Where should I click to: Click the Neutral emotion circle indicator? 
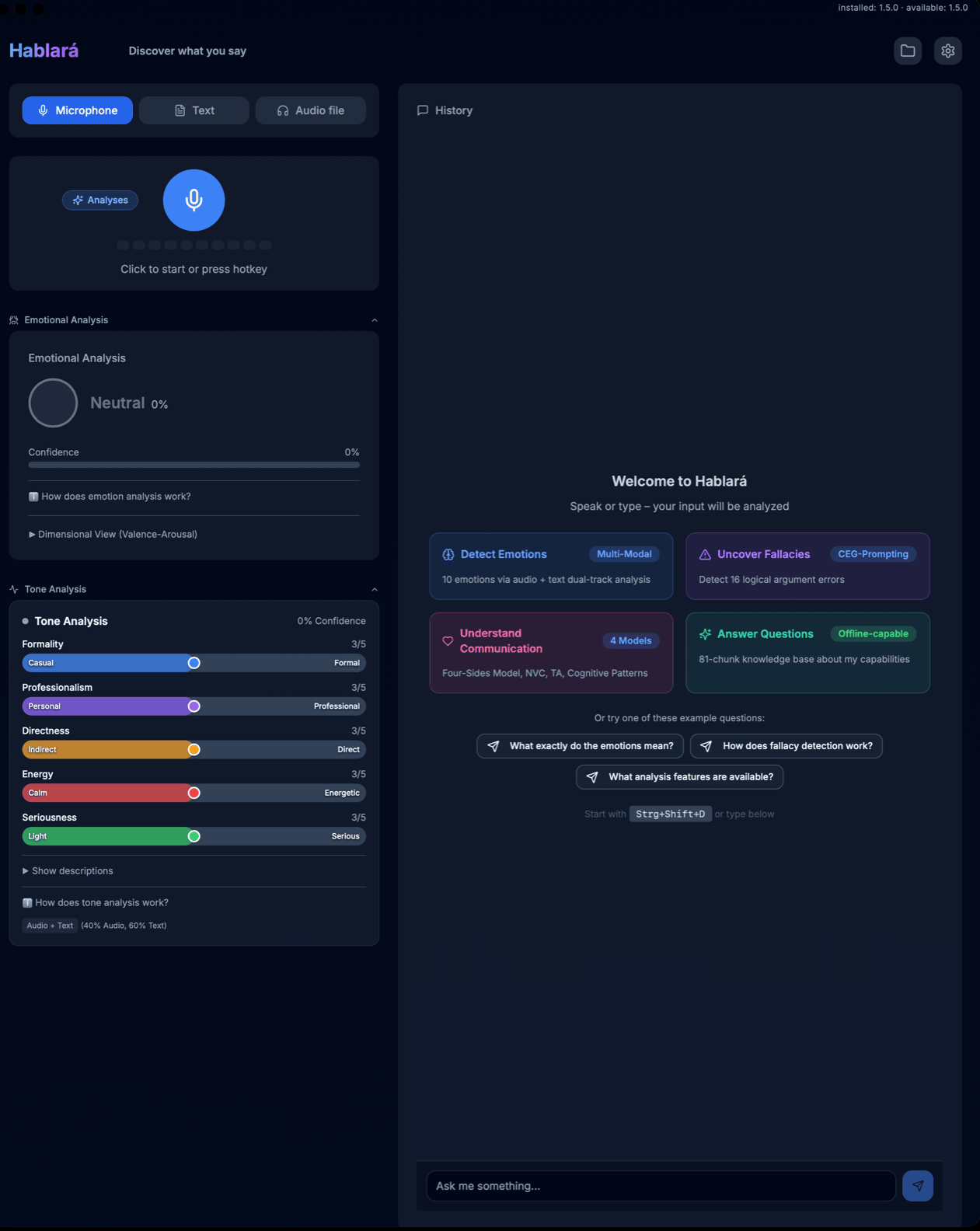click(53, 403)
